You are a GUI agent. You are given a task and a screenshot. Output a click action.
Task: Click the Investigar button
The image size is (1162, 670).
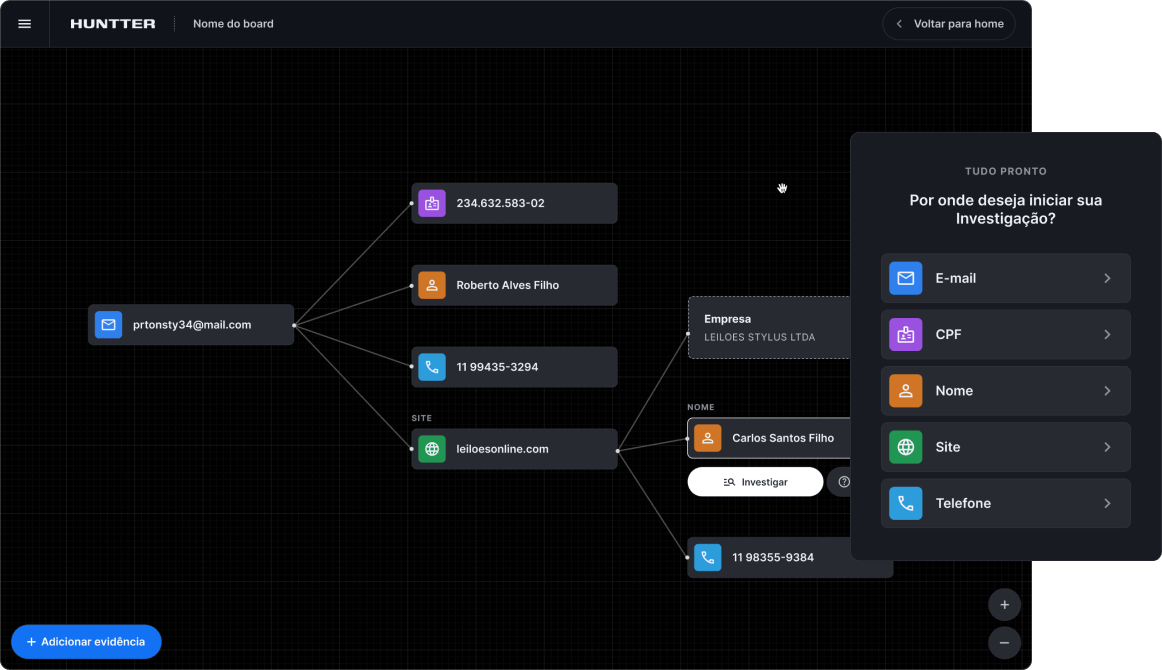(755, 482)
